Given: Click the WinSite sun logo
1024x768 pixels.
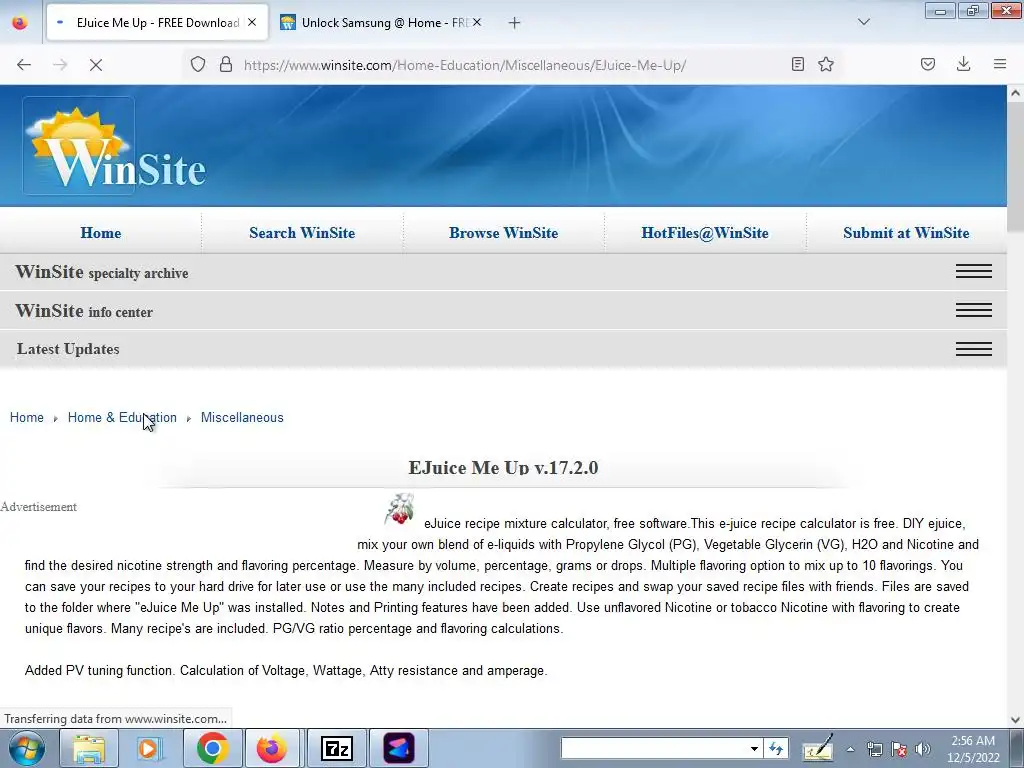Looking at the screenshot, I should click(78, 146).
